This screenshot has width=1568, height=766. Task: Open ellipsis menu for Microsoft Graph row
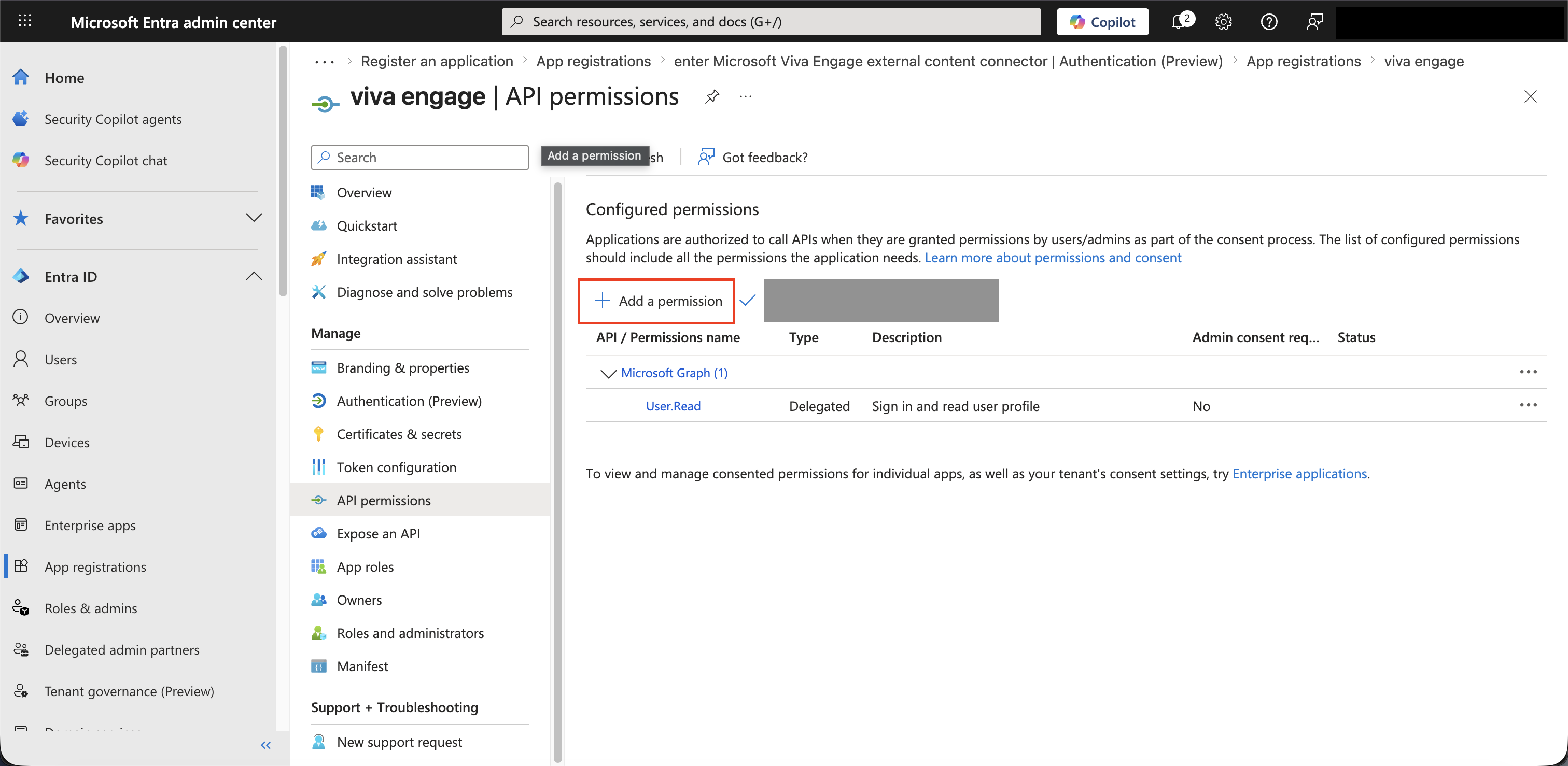click(x=1528, y=372)
